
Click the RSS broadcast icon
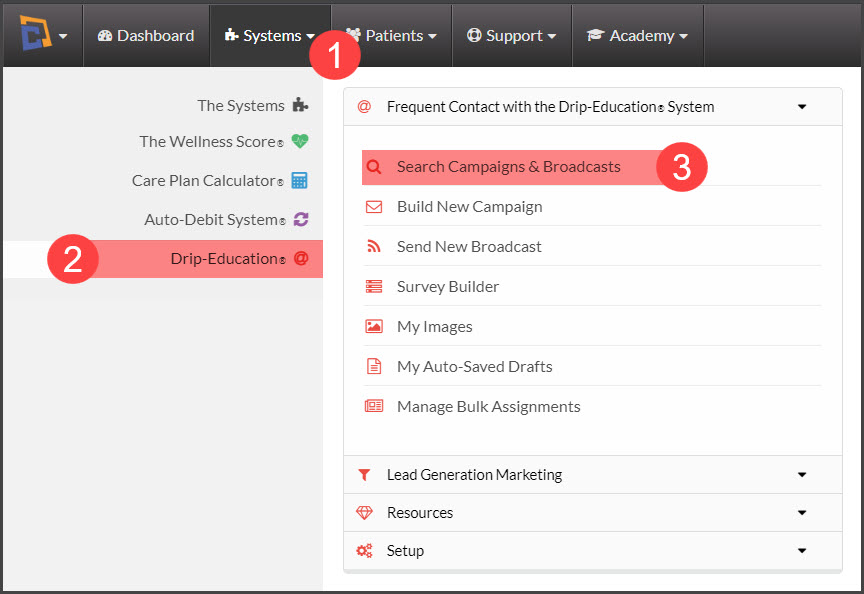click(374, 246)
